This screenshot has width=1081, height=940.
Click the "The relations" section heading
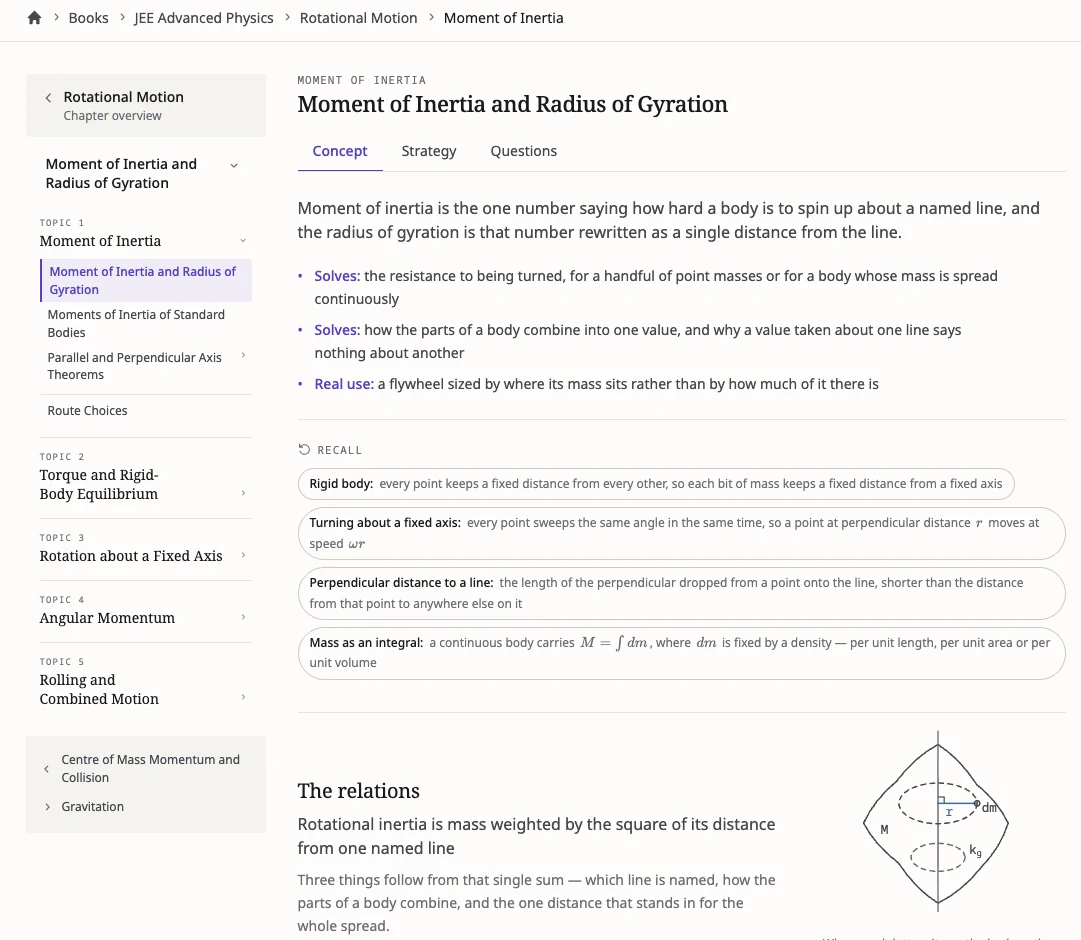click(358, 791)
